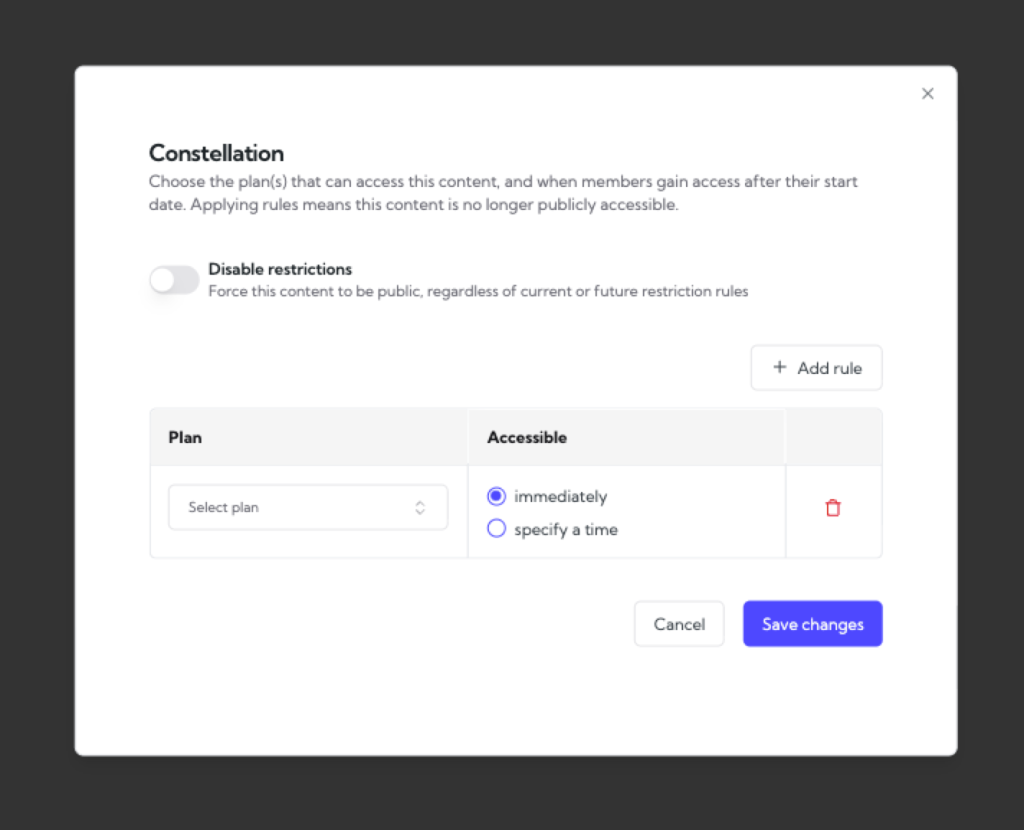Click the up-down chevron in the plan selector
Screen dimensions: 1024x830
[419, 507]
